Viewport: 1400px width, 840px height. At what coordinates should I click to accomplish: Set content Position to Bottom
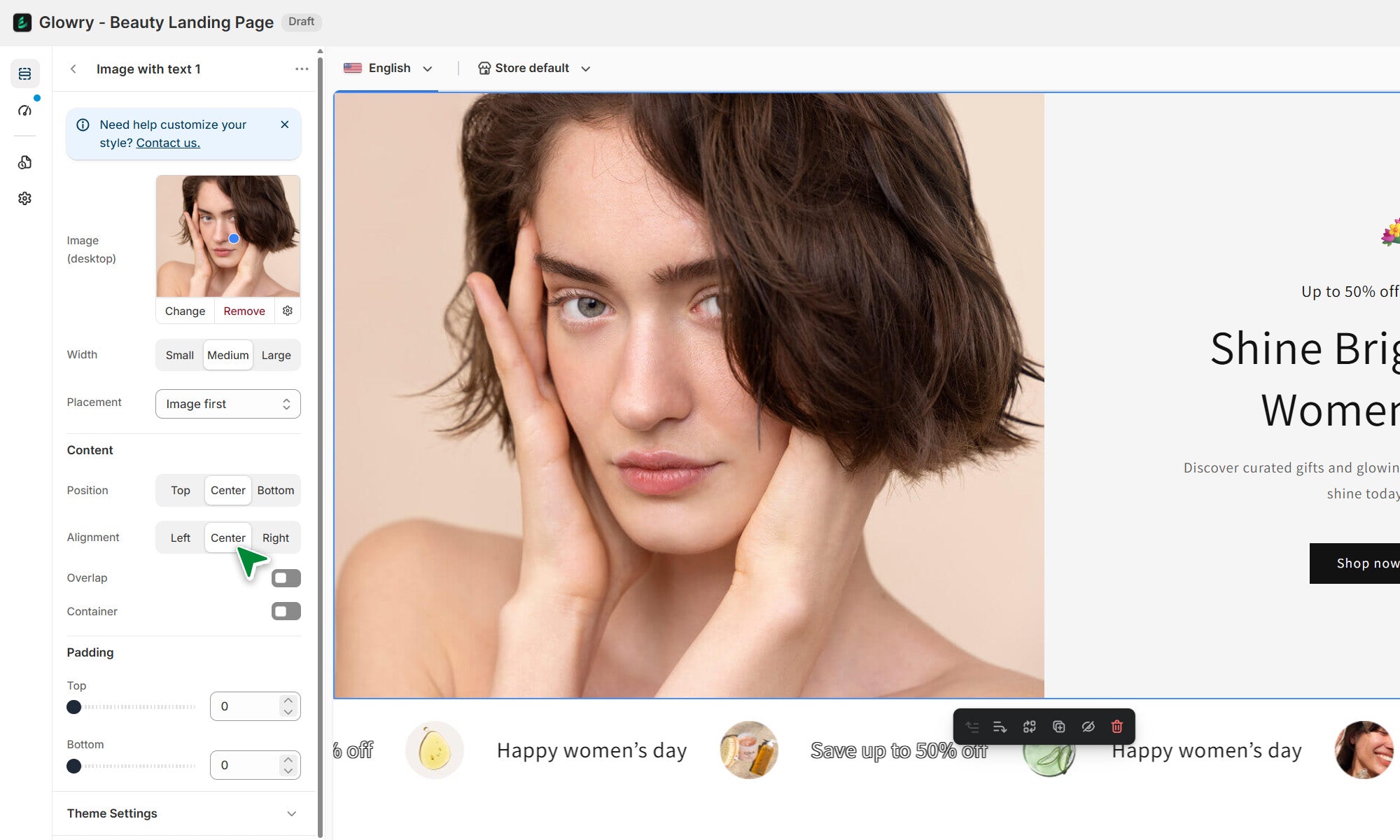tap(275, 490)
